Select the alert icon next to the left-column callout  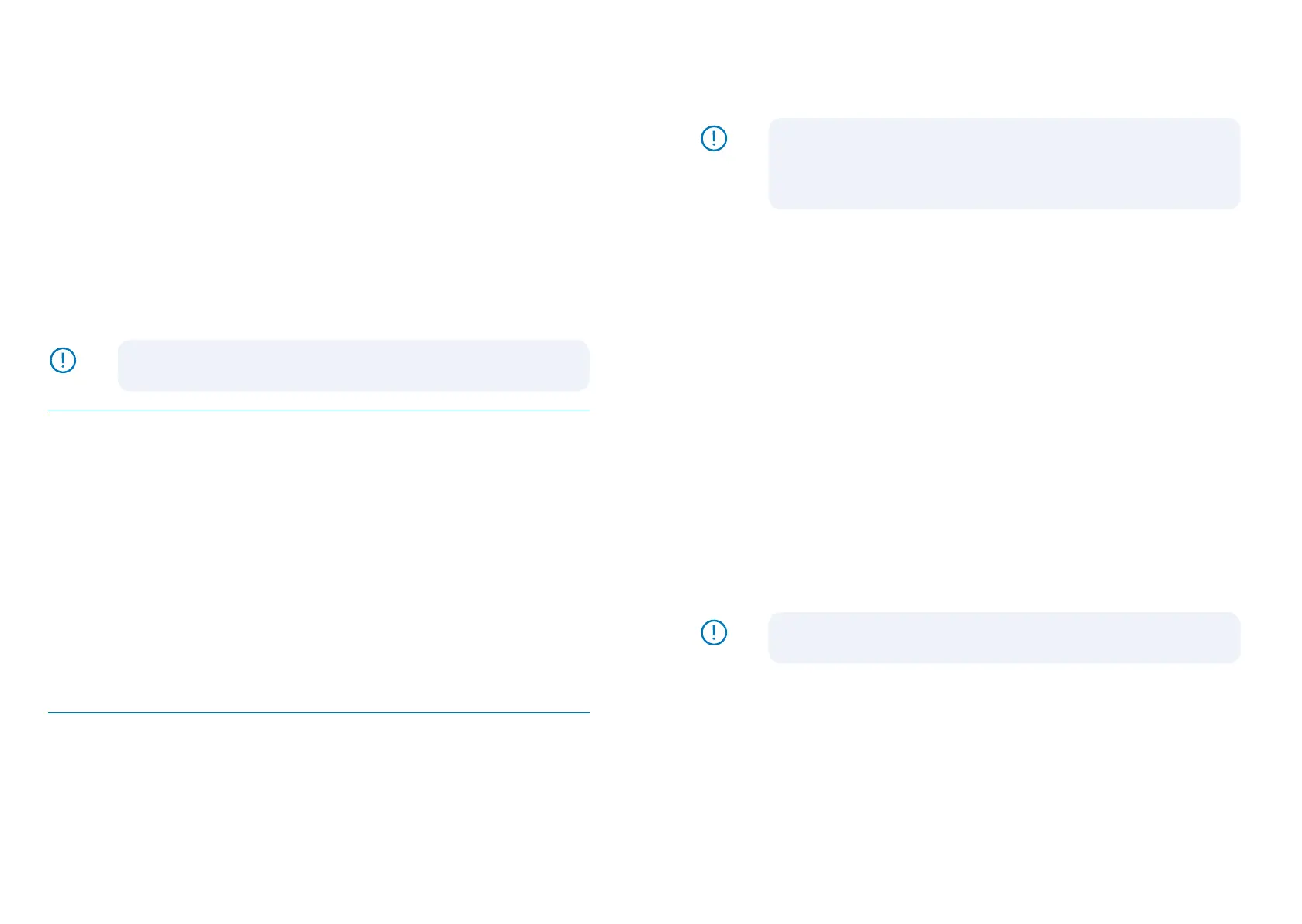[63, 360]
